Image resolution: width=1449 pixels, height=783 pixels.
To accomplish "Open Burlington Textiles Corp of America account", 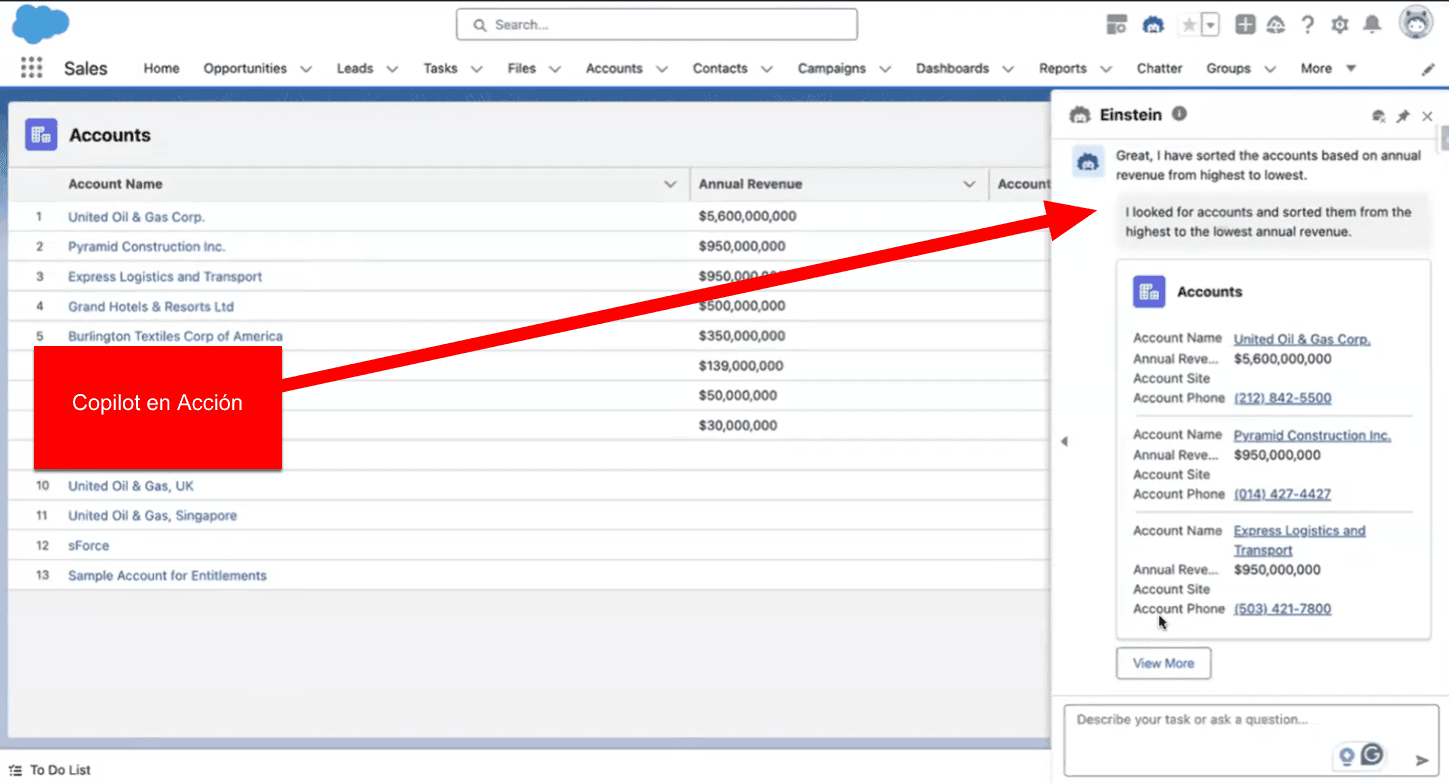I will [175, 336].
